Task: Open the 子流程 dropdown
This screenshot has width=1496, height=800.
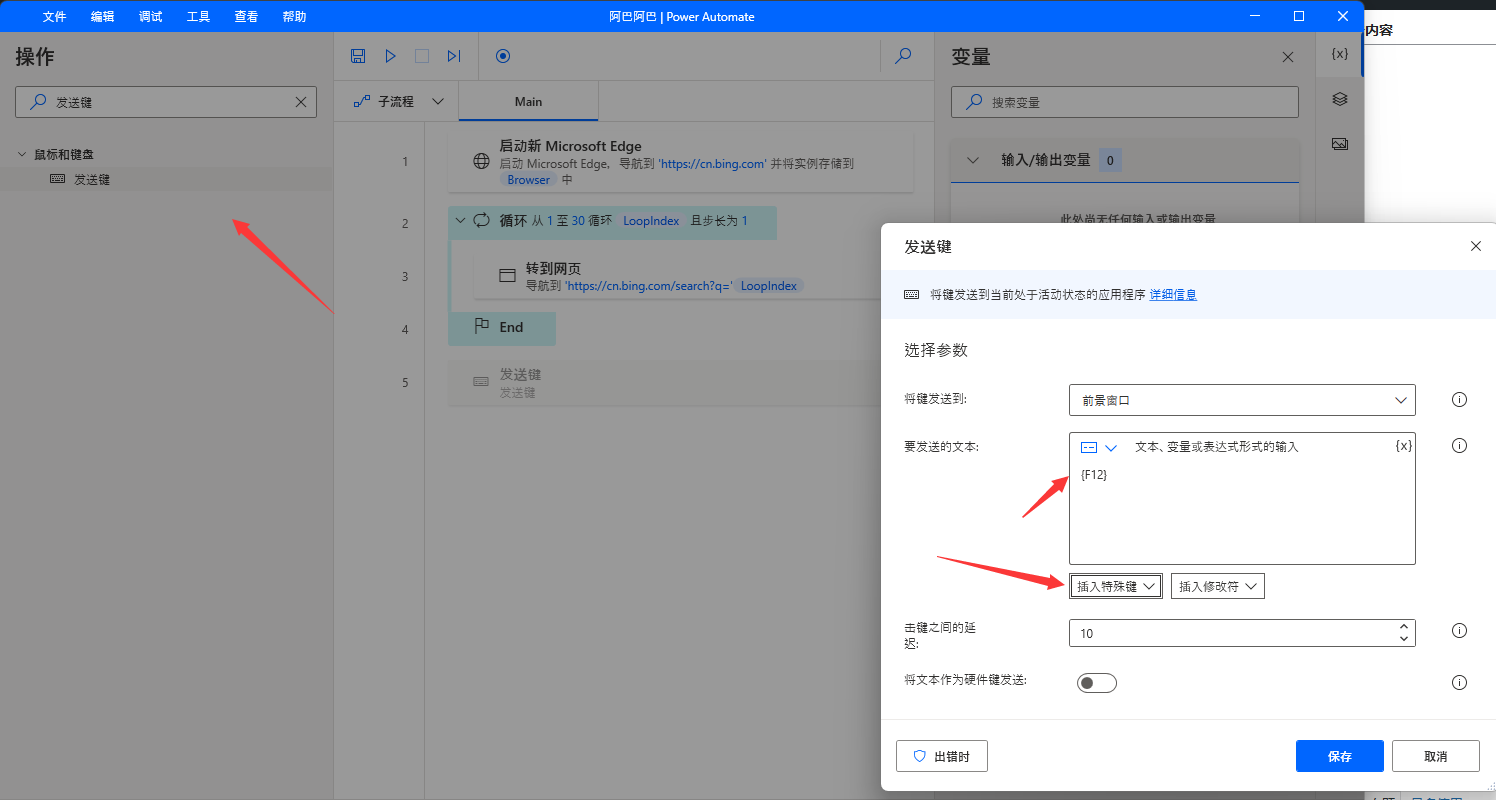Action: 399,101
